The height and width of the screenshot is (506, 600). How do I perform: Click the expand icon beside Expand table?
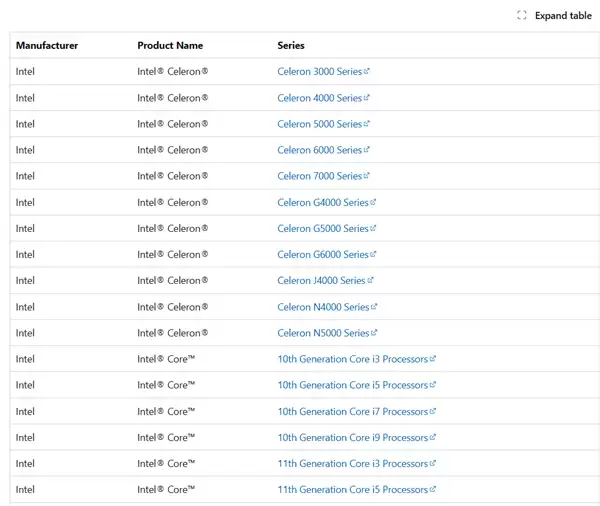point(522,15)
